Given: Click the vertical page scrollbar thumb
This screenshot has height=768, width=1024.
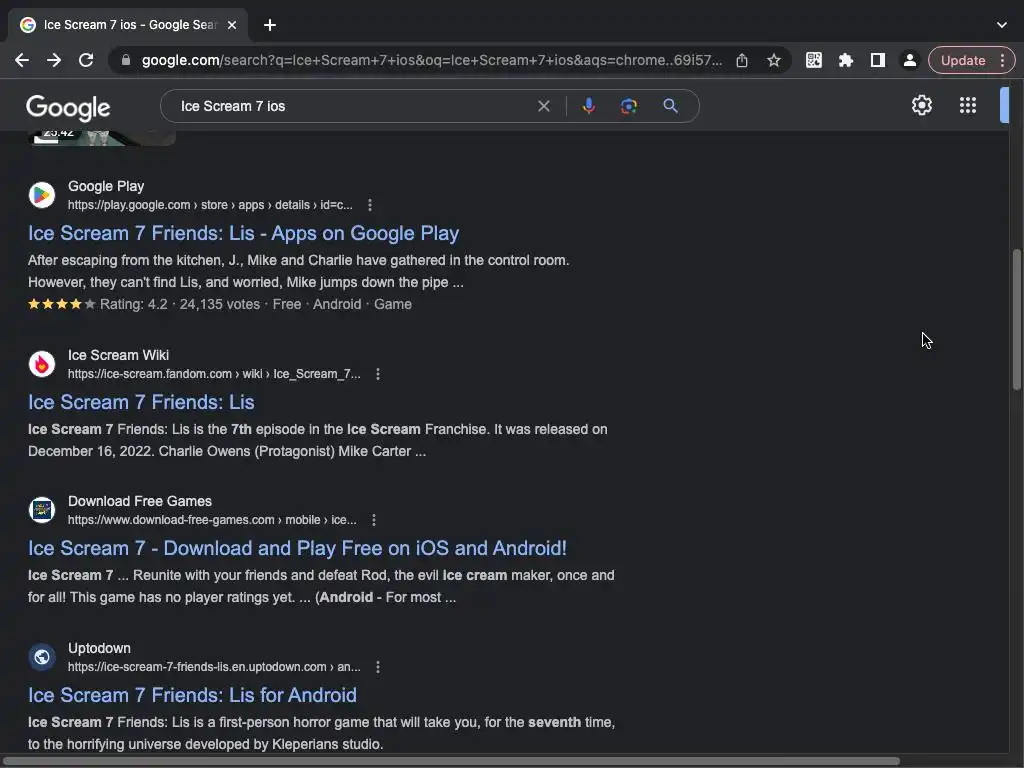Looking at the screenshot, I should point(1017,320).
